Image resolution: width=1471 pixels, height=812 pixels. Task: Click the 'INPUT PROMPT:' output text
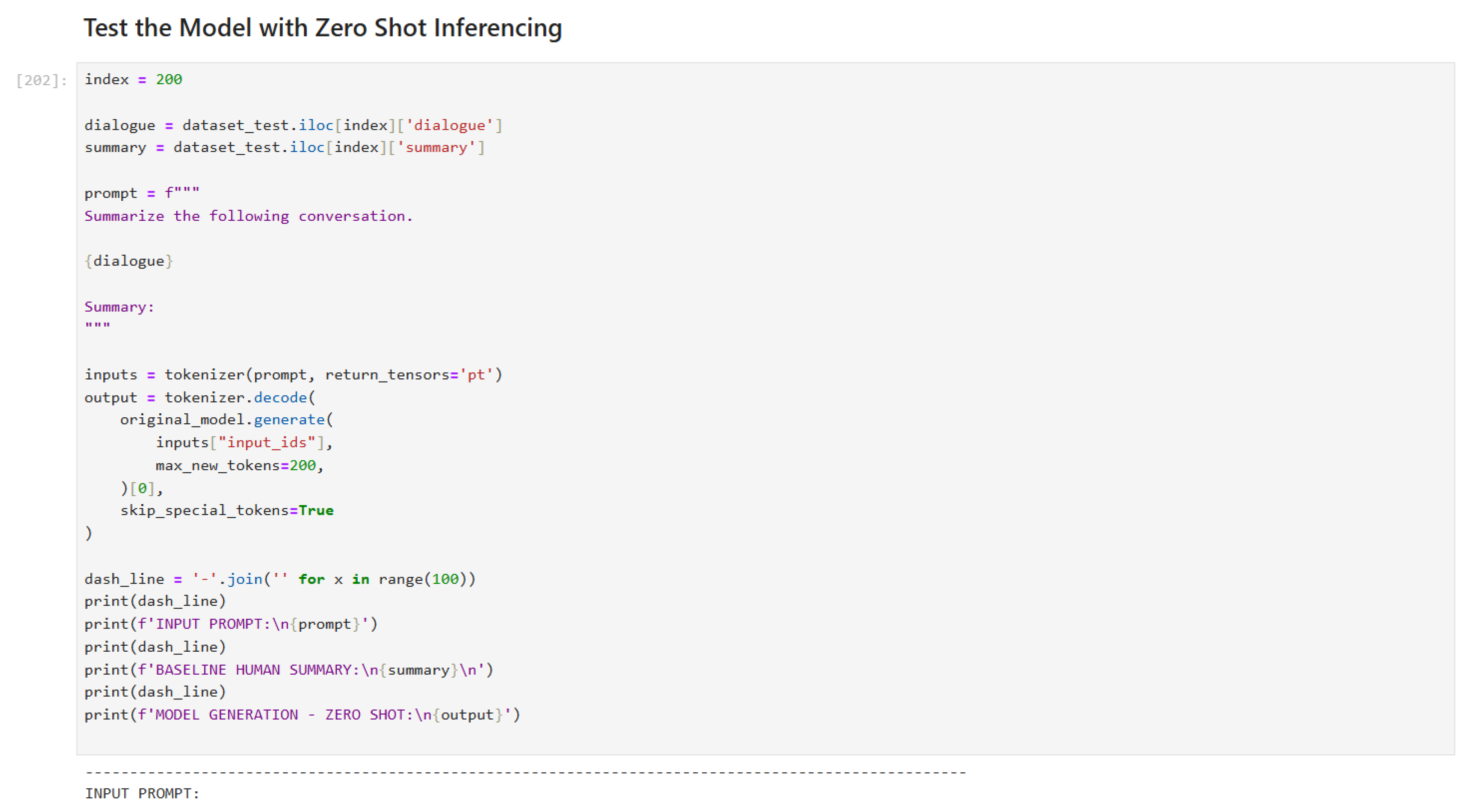(x=142, y=793)
